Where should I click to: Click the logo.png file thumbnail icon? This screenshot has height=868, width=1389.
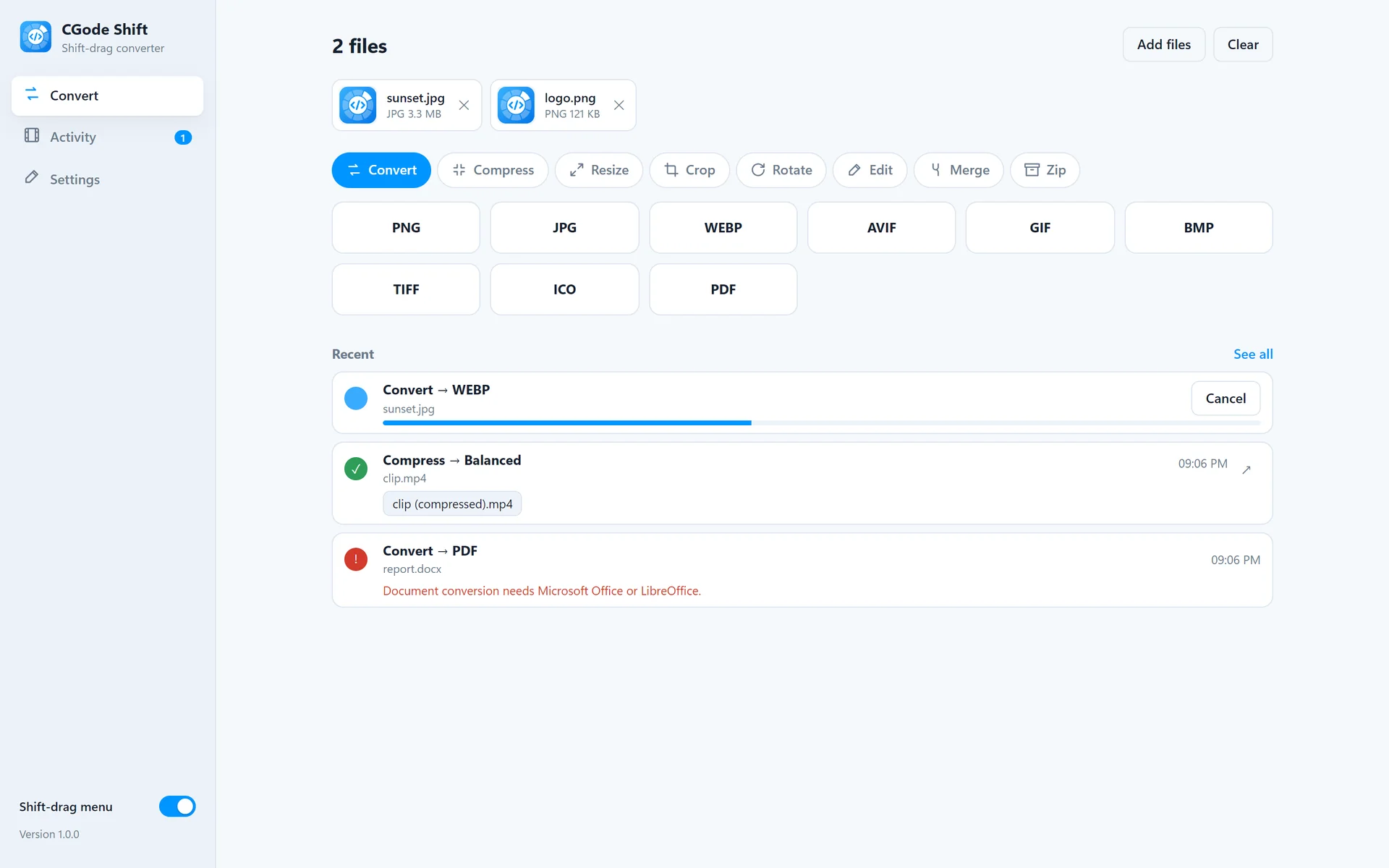pos(516,105)
